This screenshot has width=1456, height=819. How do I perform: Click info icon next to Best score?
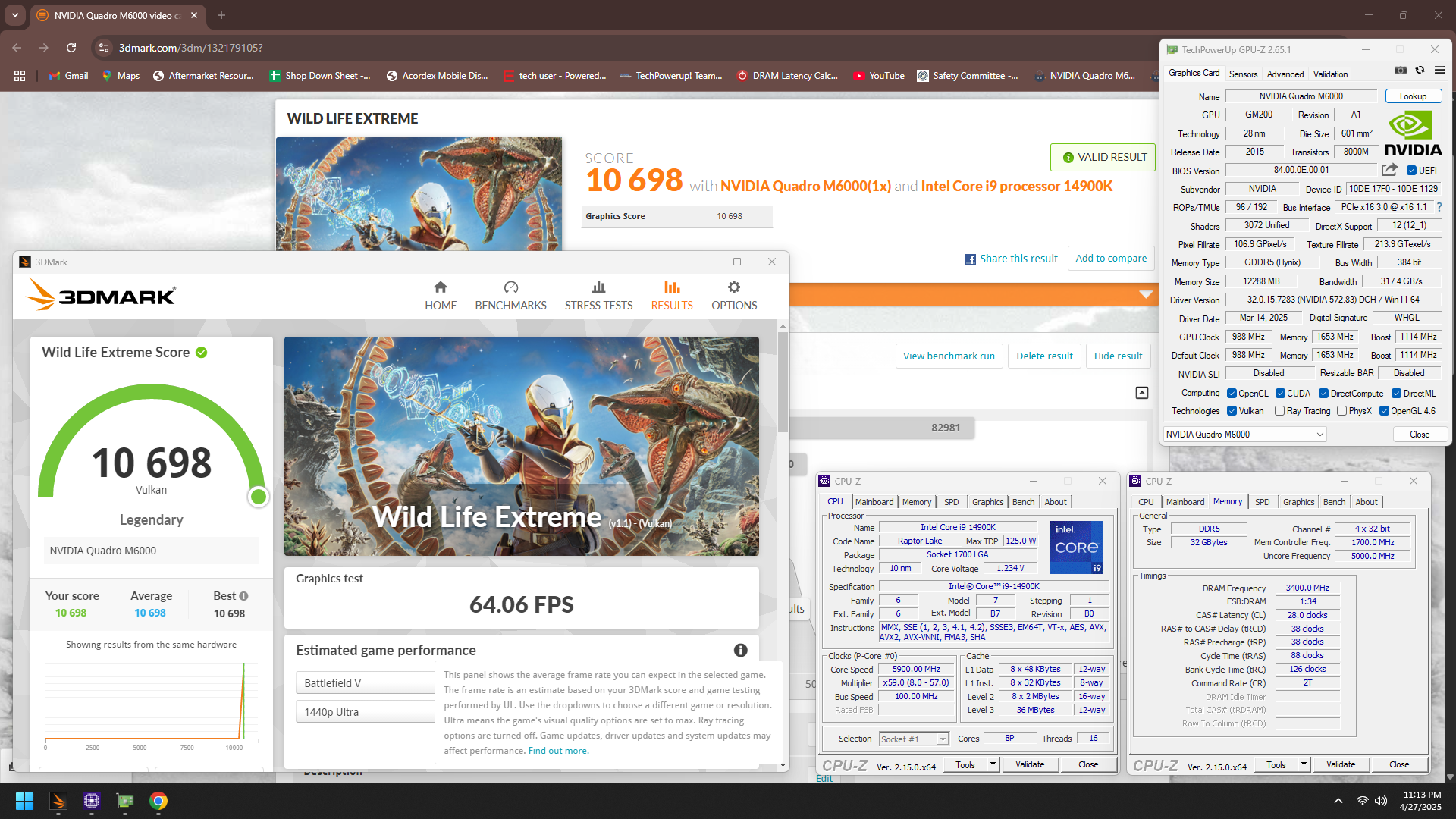click(244, 596)
